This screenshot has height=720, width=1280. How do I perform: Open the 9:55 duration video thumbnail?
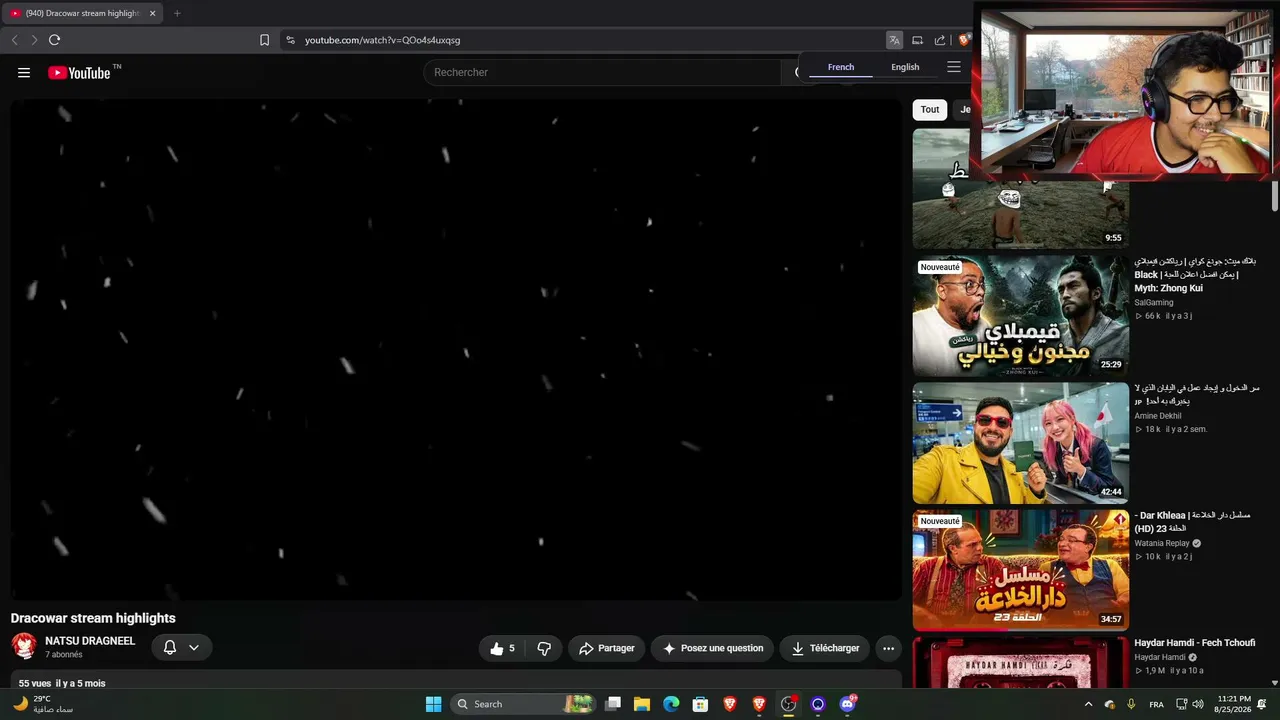tap(1020, 189)
